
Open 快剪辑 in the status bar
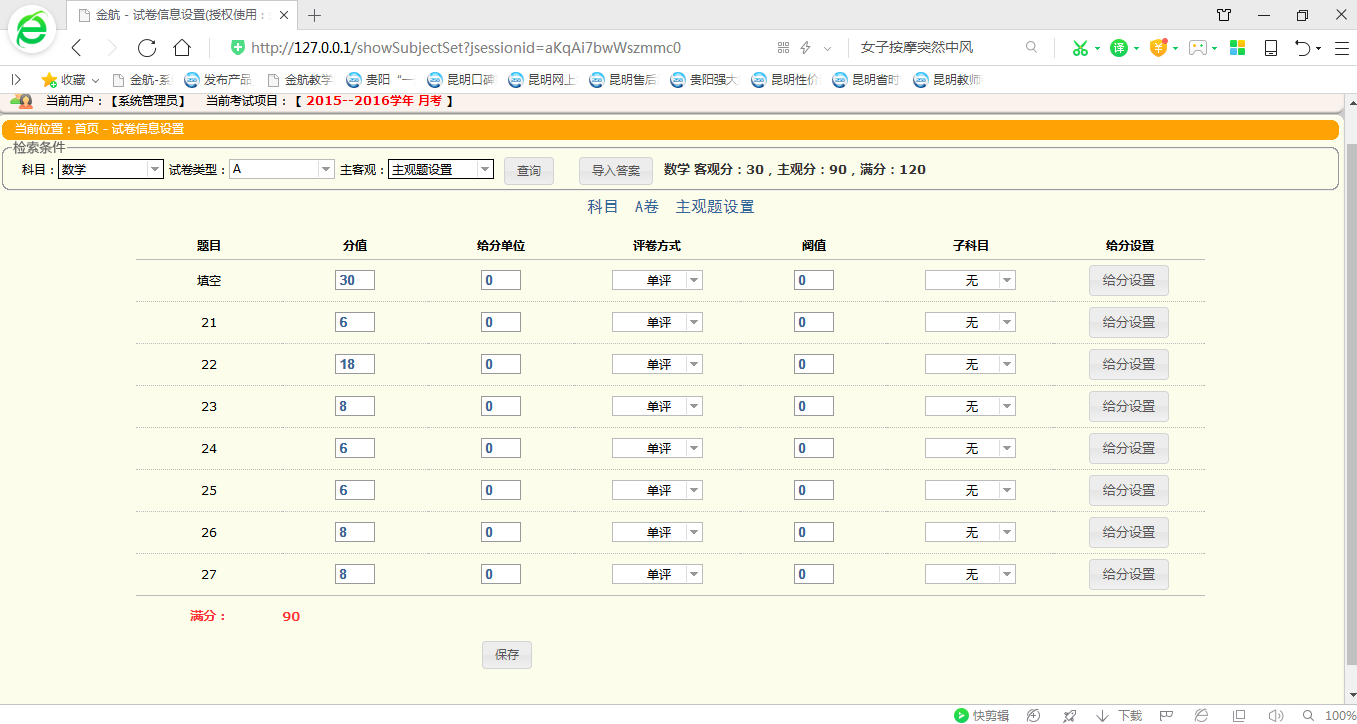[981, 715]
